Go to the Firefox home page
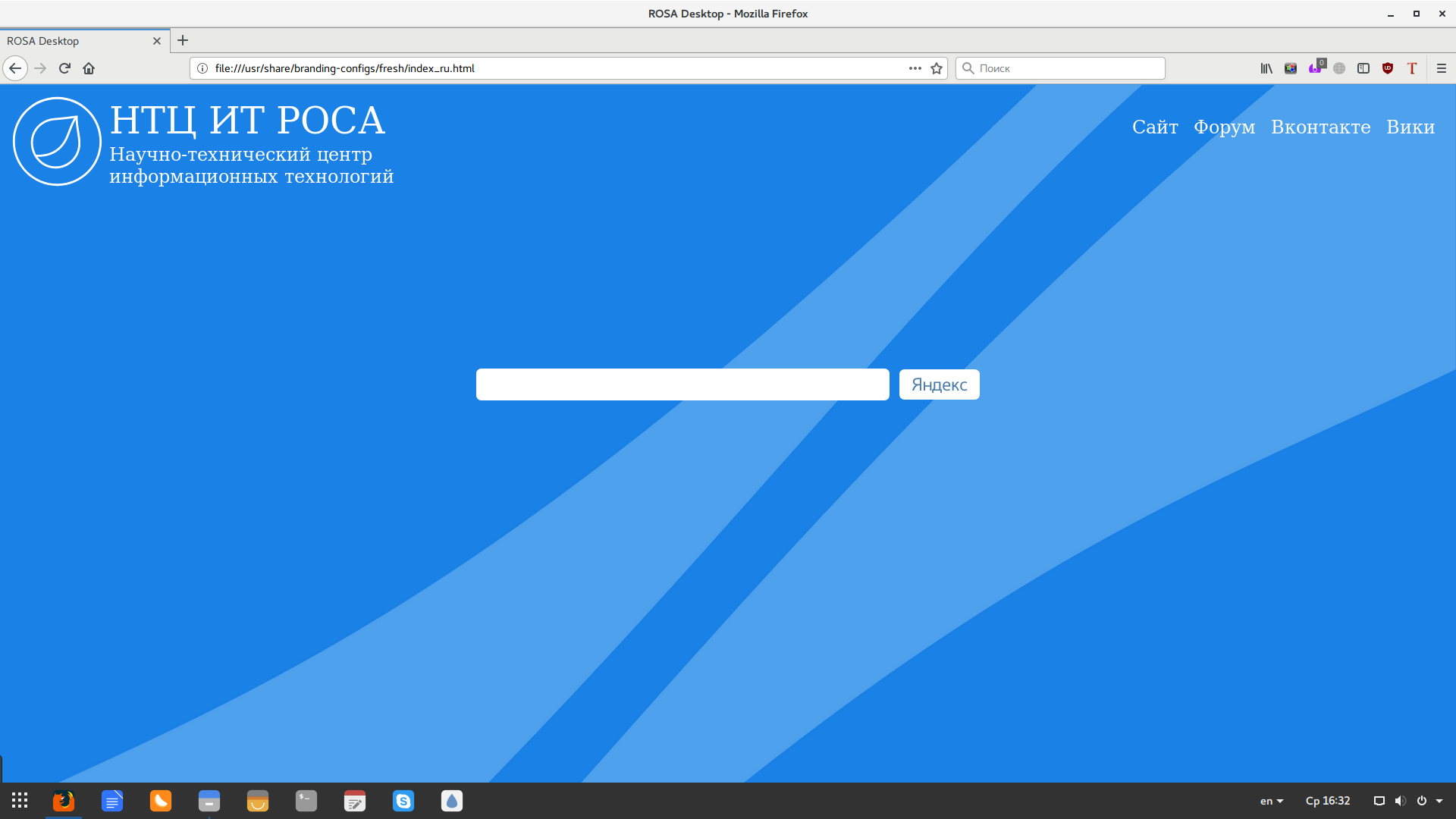The image size is (1456, 819). pyautogui.click(x=89, y=68)
